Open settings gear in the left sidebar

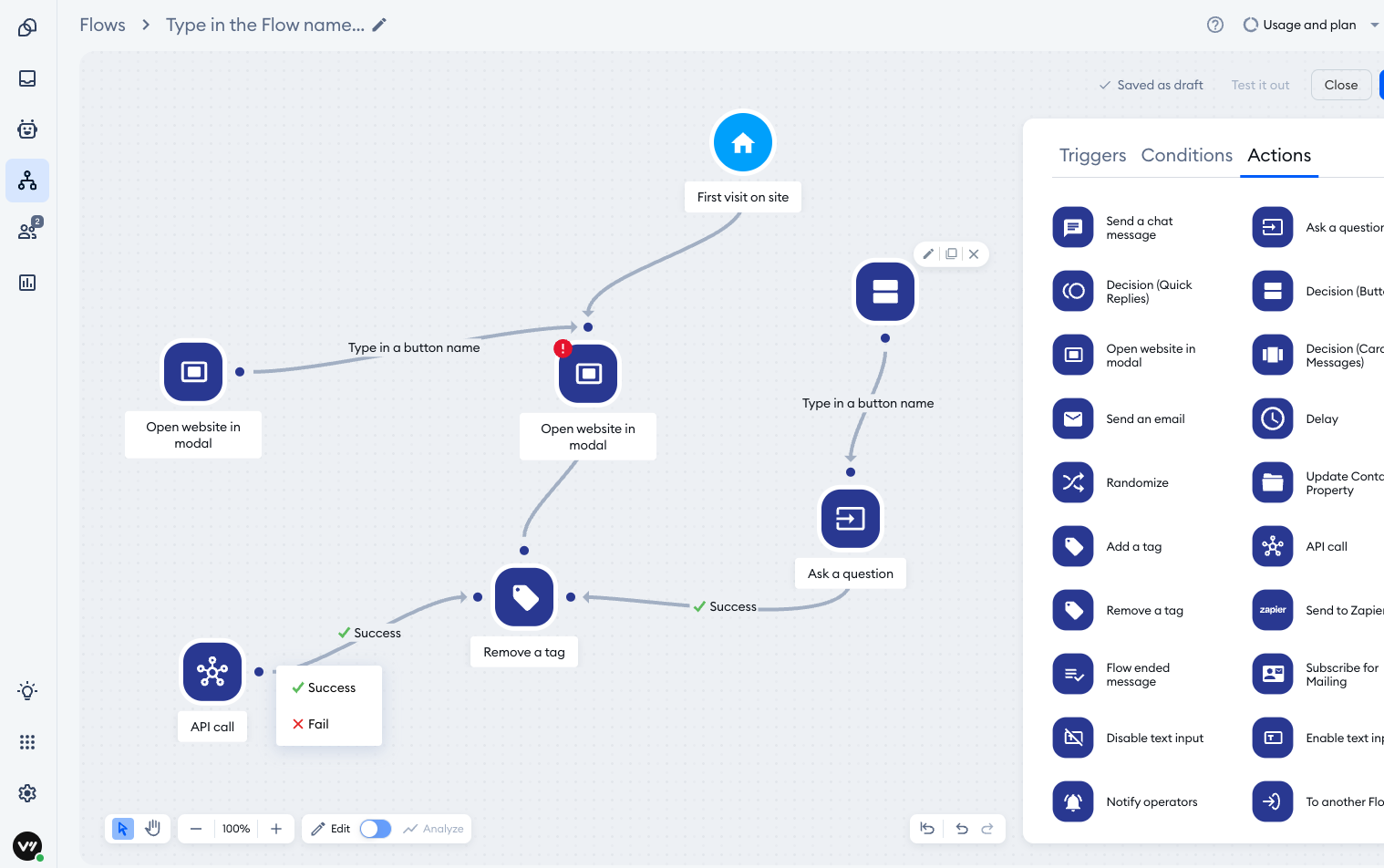[27, 793]
